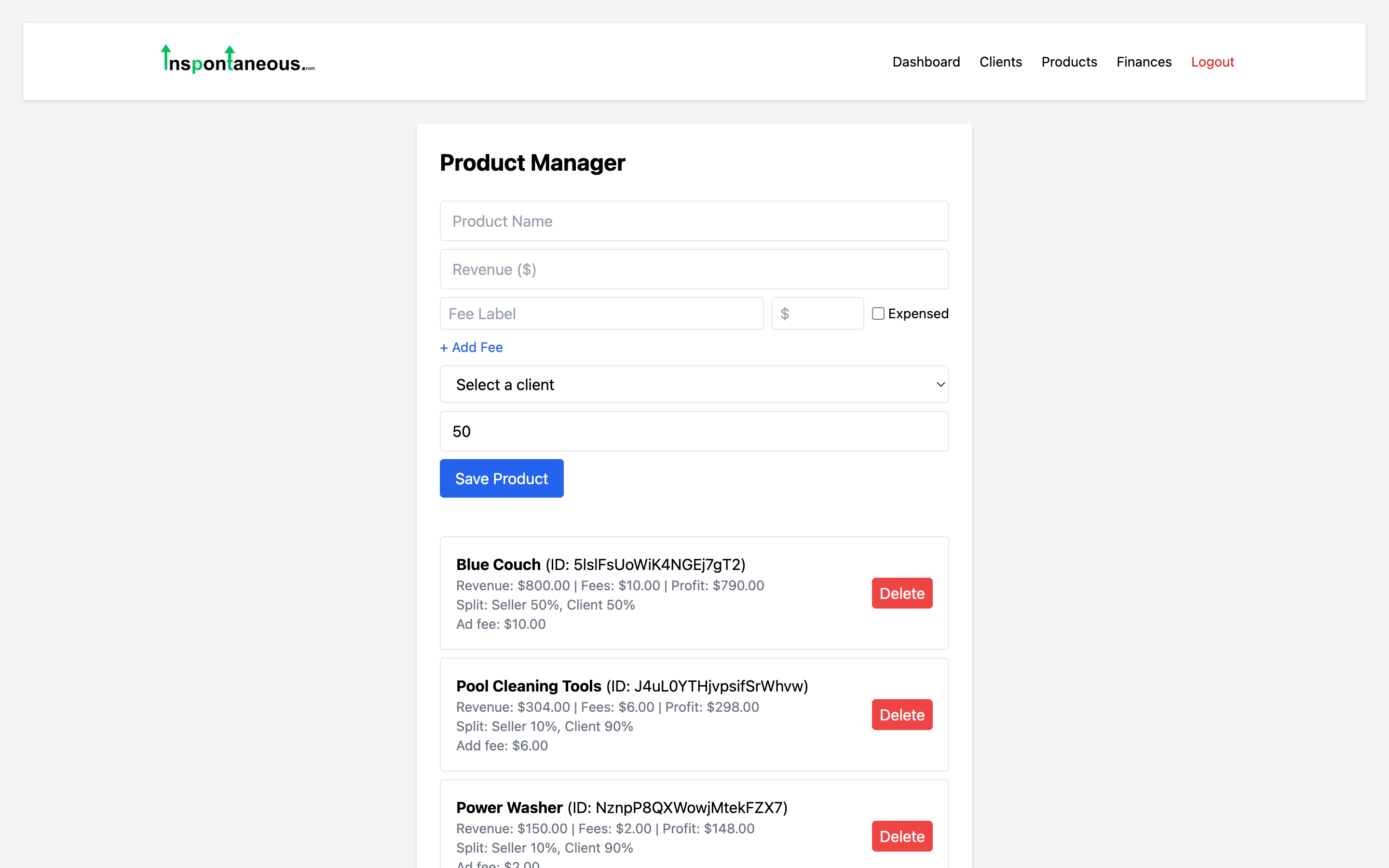Go to the Clients page
This screenshot has height=868, width=1389.
coord(1000,62)
